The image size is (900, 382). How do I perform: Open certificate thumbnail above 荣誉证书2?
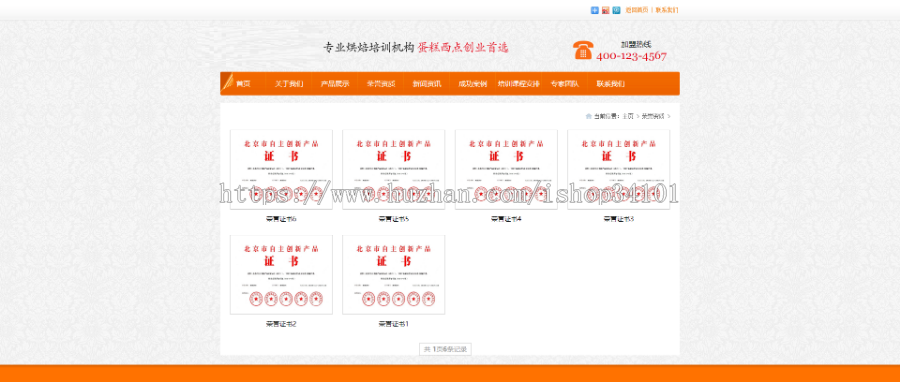(x=281, y=275)
